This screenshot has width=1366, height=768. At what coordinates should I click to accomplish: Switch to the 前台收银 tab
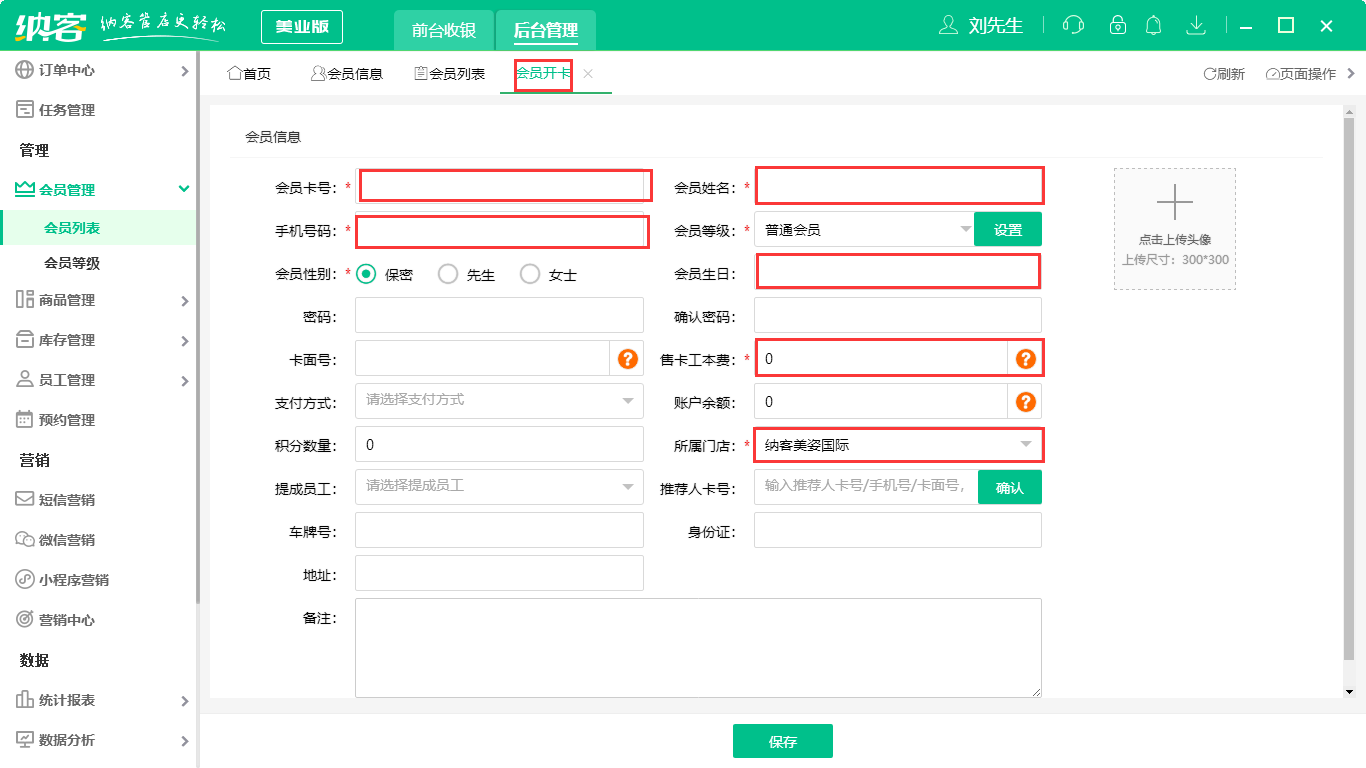(x=444, y=30)
